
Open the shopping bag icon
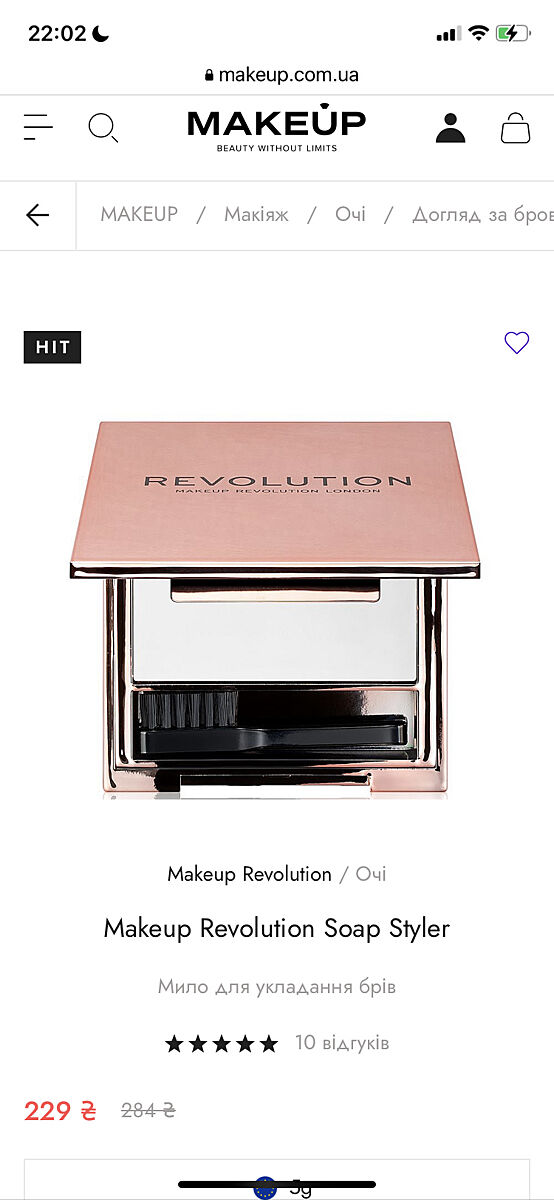pyautogui.click(x=515, y=128)
